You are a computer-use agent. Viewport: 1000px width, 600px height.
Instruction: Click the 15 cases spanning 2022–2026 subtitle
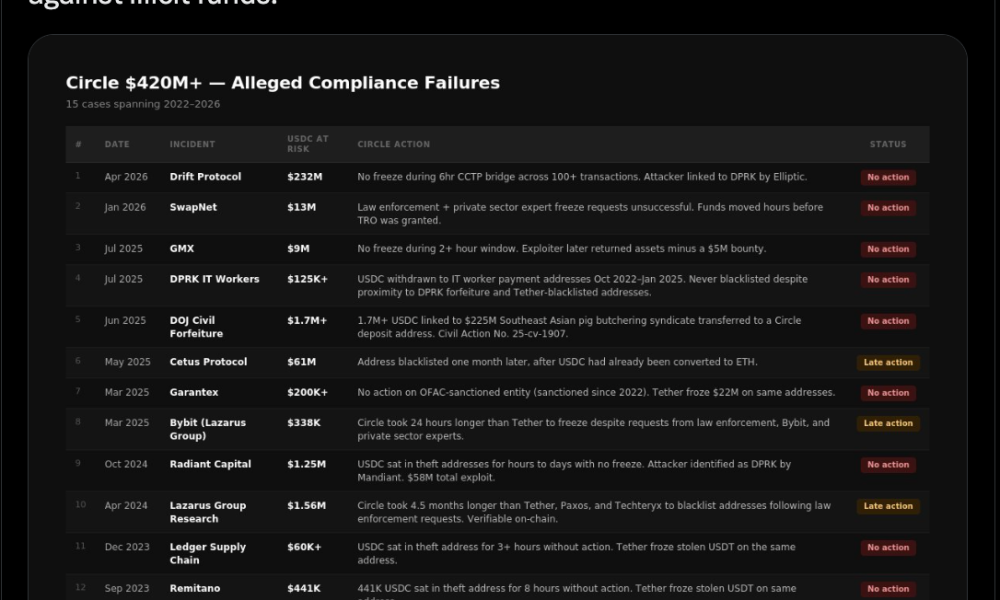(143, 104)
